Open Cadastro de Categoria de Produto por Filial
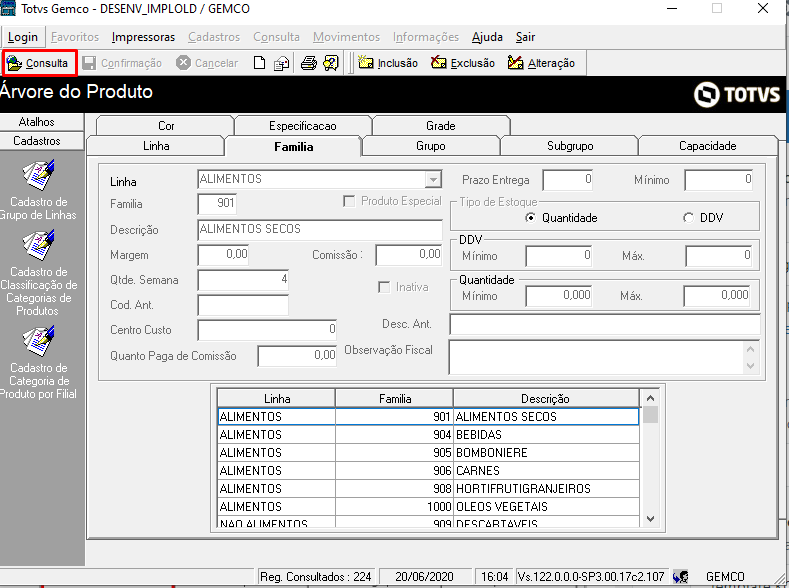The width and height of the screenshot is (789, 588). coord(38,363)
